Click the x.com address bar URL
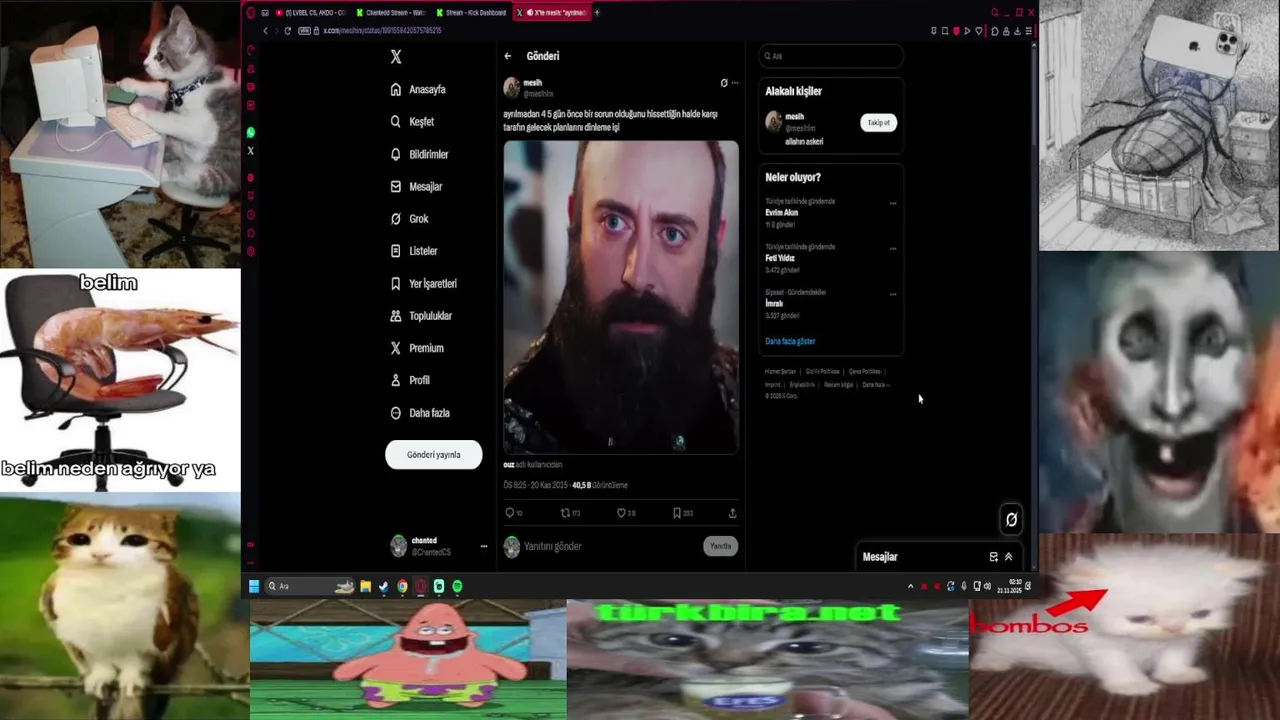Viewport: 1280px width, 720px height. (x=382, y=31)
